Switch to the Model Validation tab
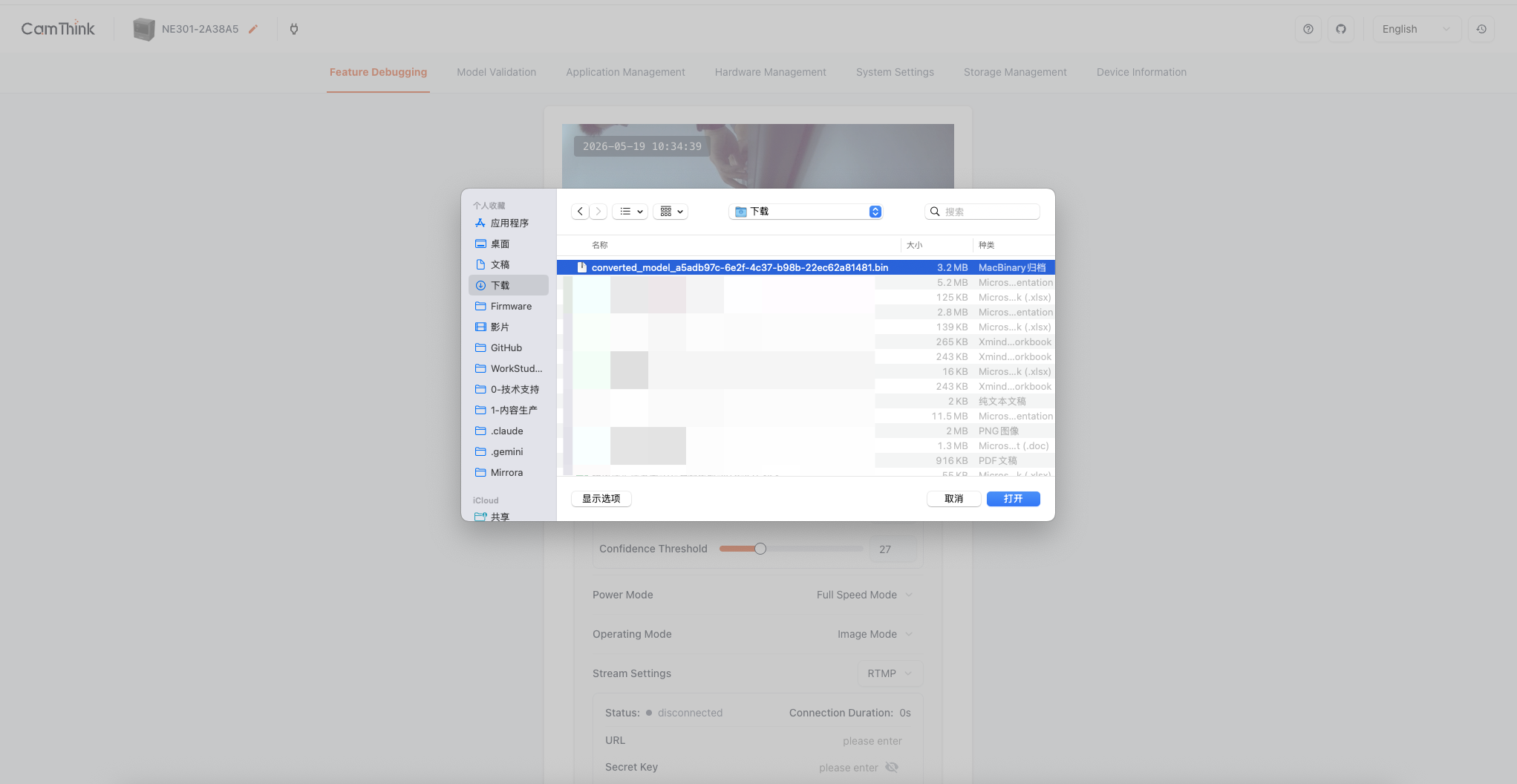Viewport: 1517px width, 784px height. click(x=496, y=72)
